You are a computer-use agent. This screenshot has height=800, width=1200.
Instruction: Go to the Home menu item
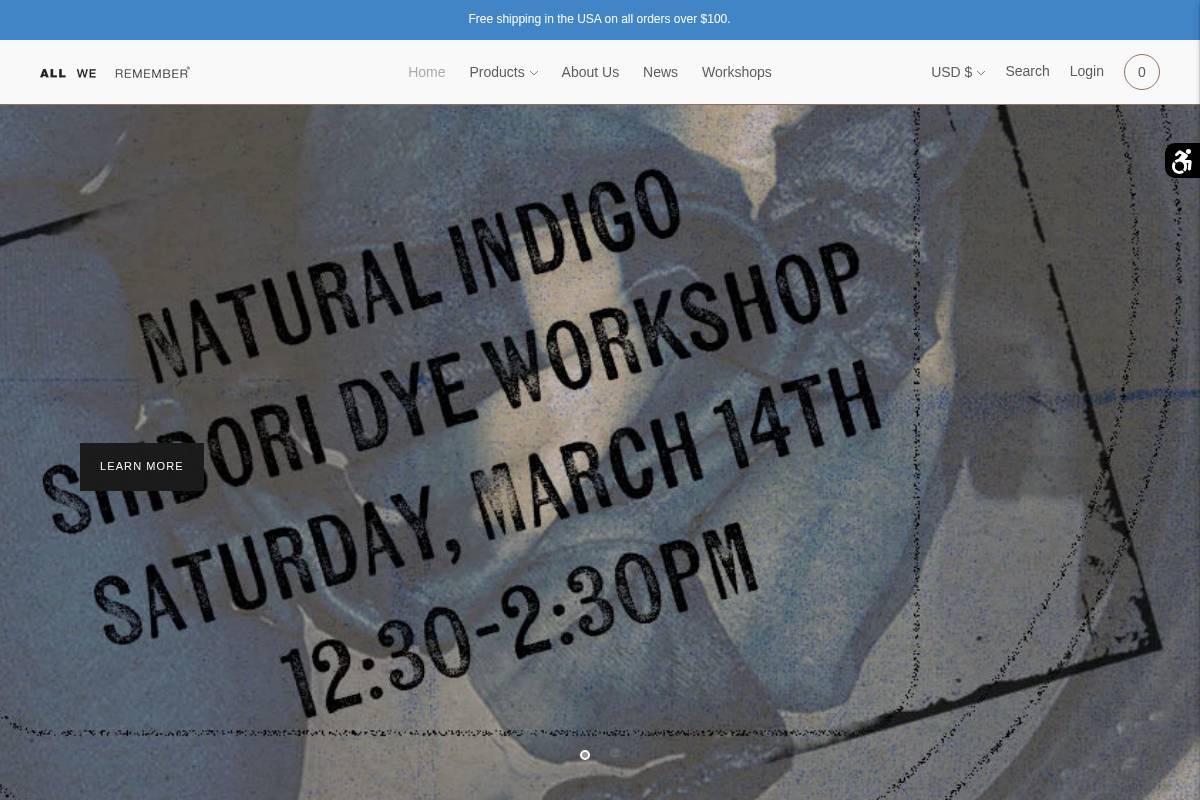click(x=426, y=72)
